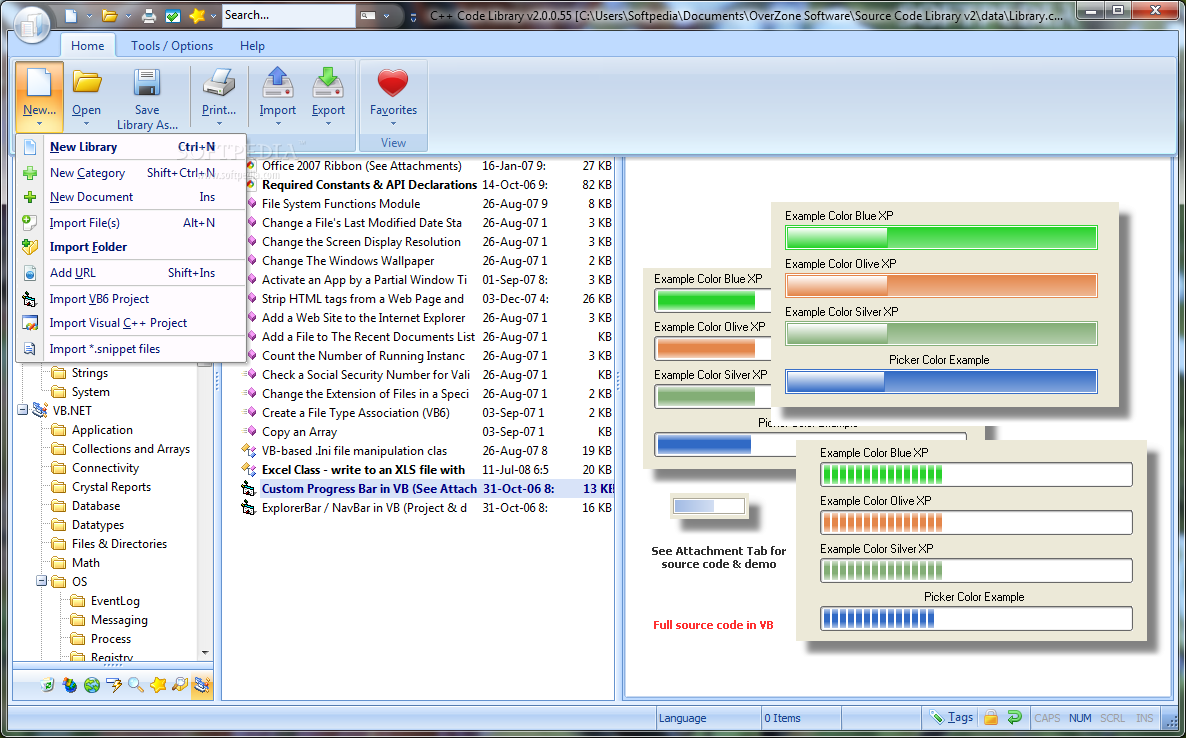Select New Category menu entry

point(131,172)
